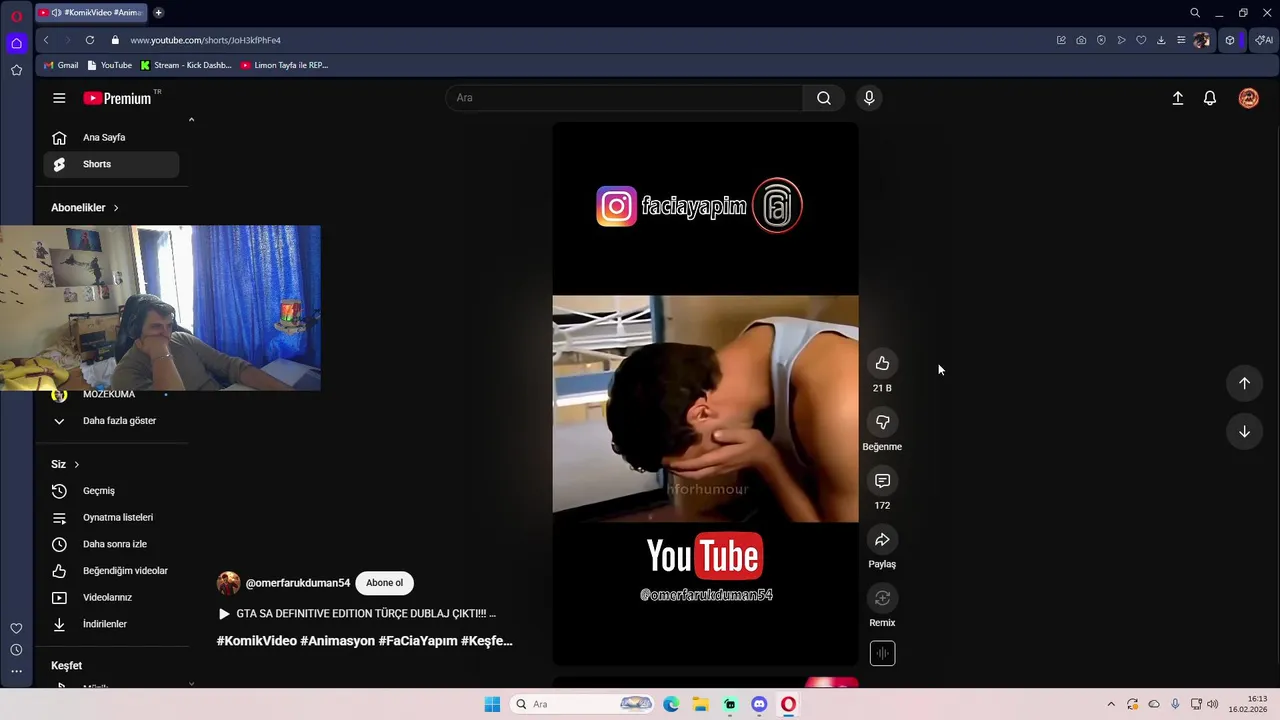Start voice search with microphone

pos(869,98)
